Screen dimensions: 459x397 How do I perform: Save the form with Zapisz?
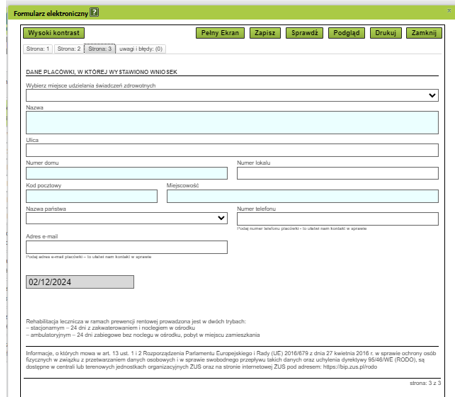[265, 33]
